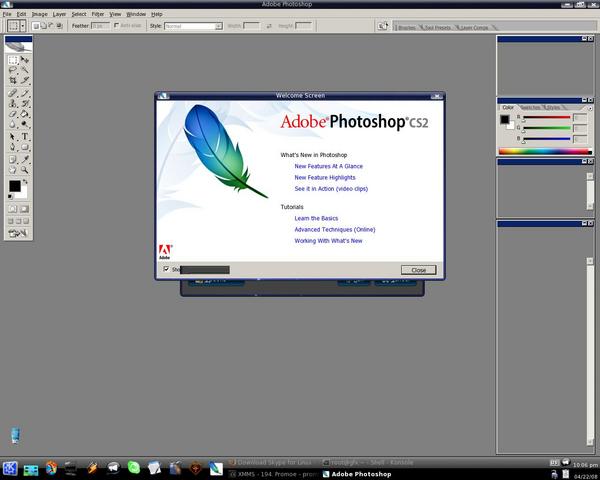600x480 pixels.
Task: Pick a color from the spectrum ramp
Action: tap(545, 152)
